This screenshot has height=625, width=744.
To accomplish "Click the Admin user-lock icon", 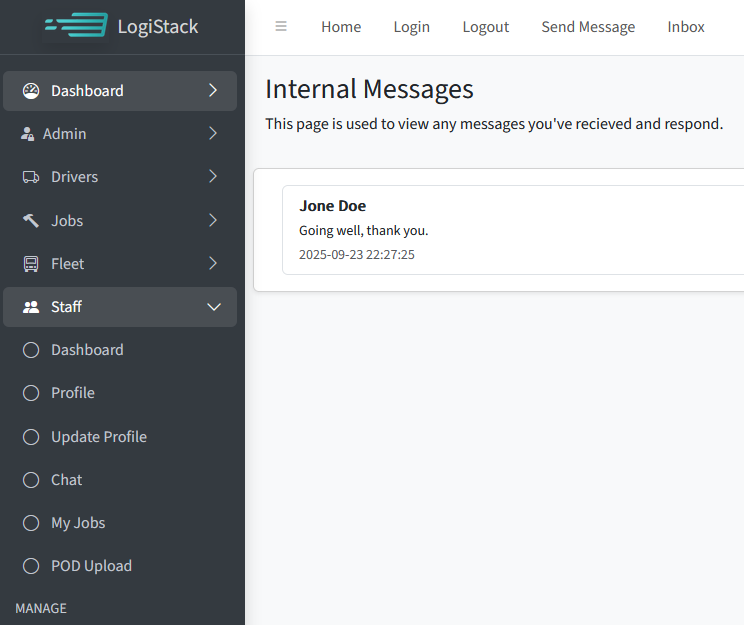I will point(28,134).
